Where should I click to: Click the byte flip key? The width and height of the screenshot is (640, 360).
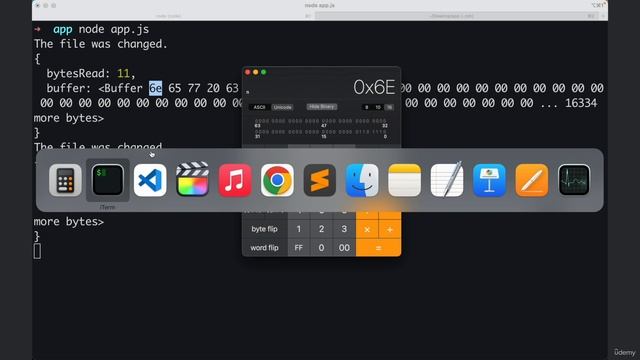(x=264, y=229)
